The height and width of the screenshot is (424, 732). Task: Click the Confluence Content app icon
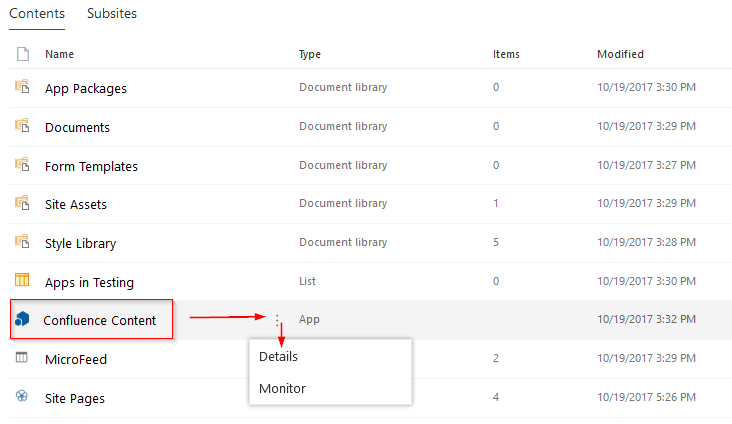(x=22, y=320)
